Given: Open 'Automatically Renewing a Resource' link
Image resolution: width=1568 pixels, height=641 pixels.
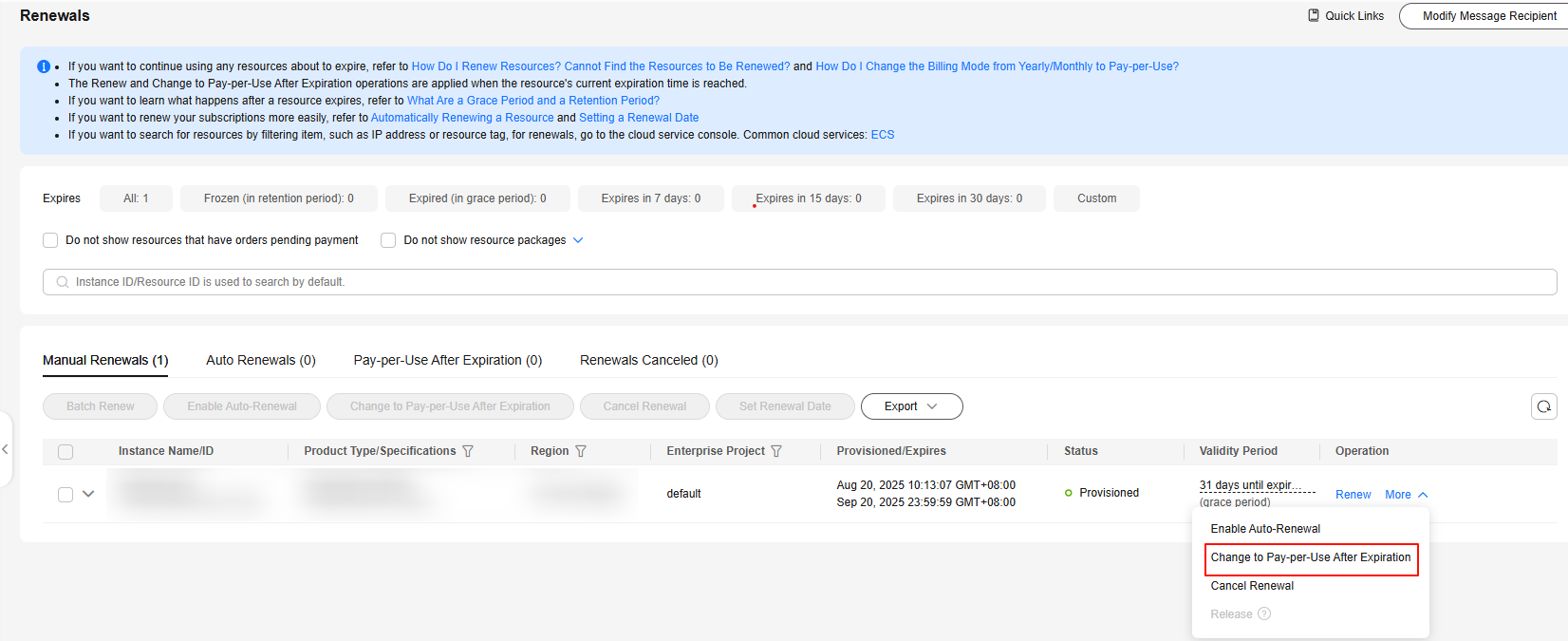Looking at the screenshot, I should click(462, 118).
